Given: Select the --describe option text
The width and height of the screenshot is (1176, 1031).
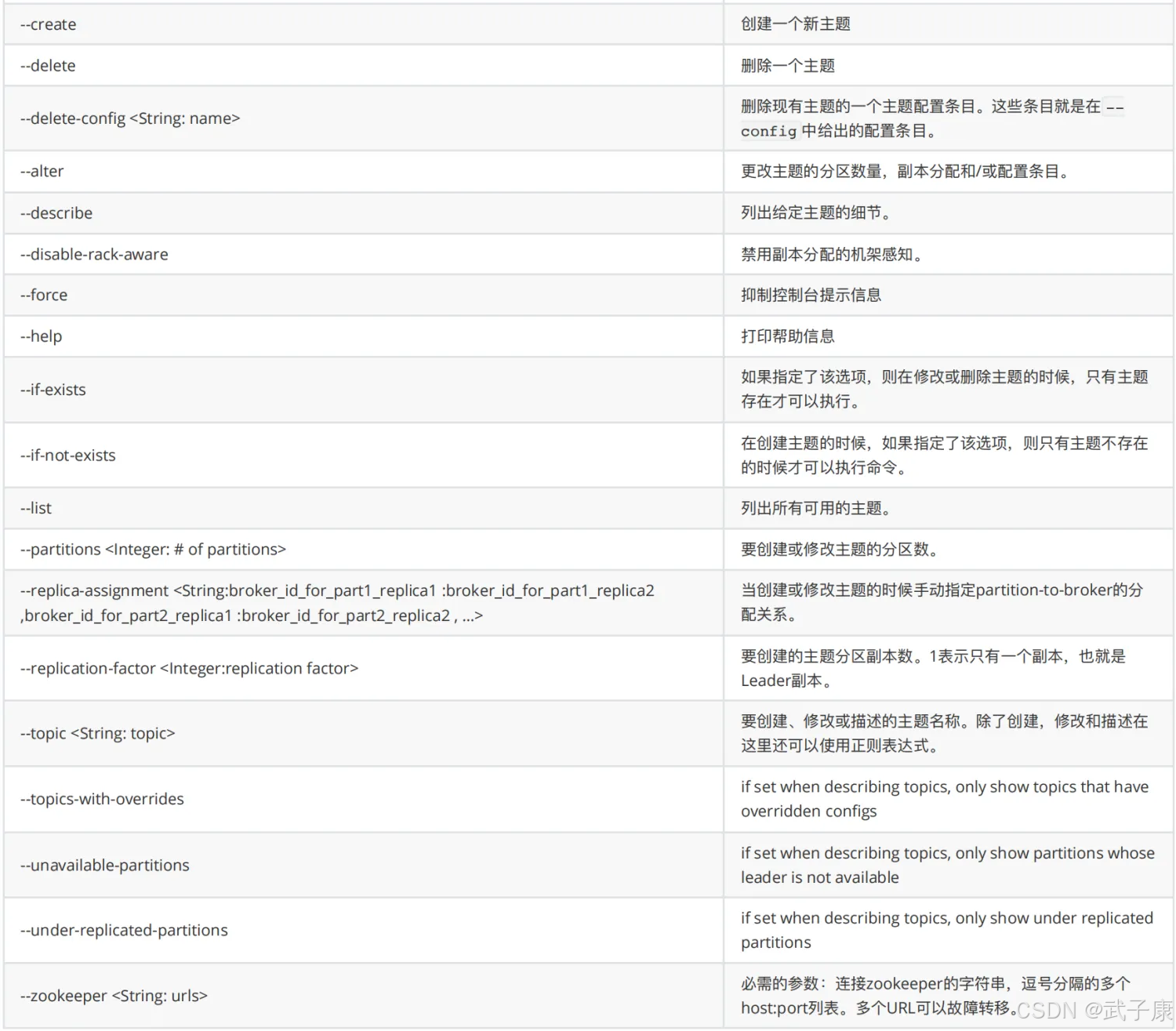Looking at the screenshot, I should pos(56,213).
